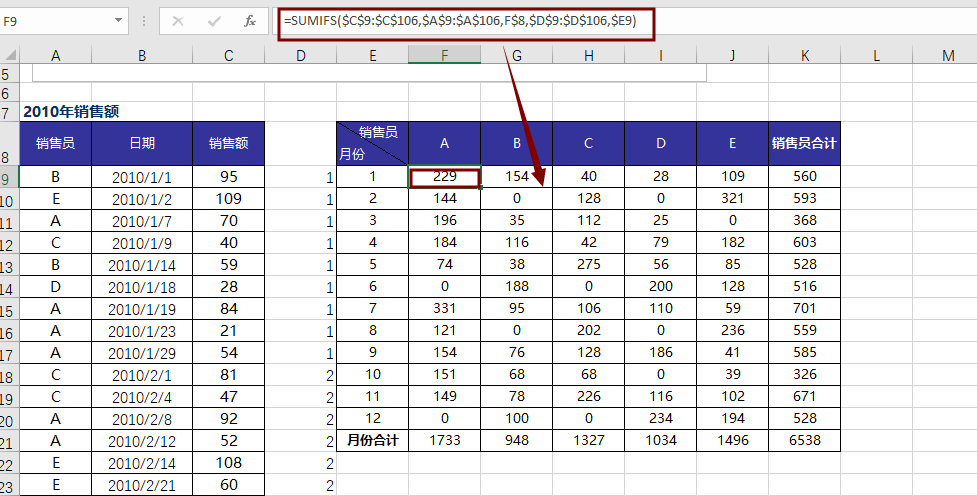
Task: Select column E header
Action: [373, 55]
